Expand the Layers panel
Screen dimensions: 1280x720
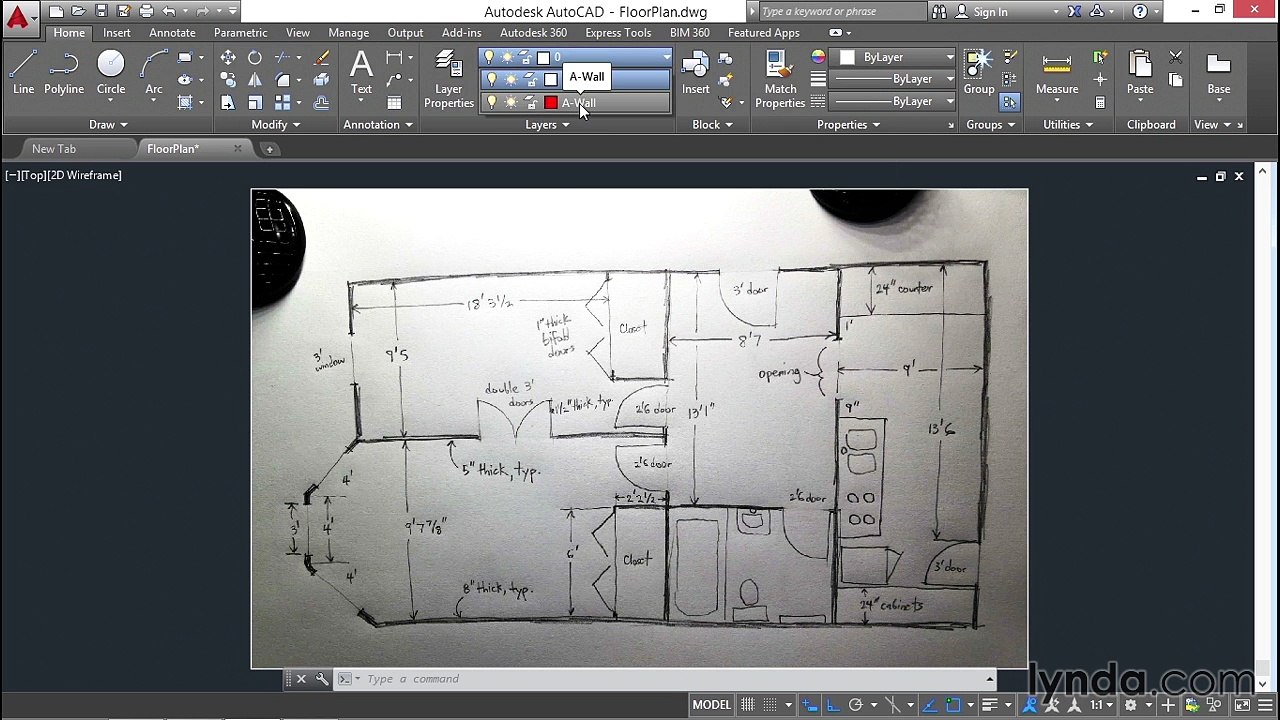[547, 125]
